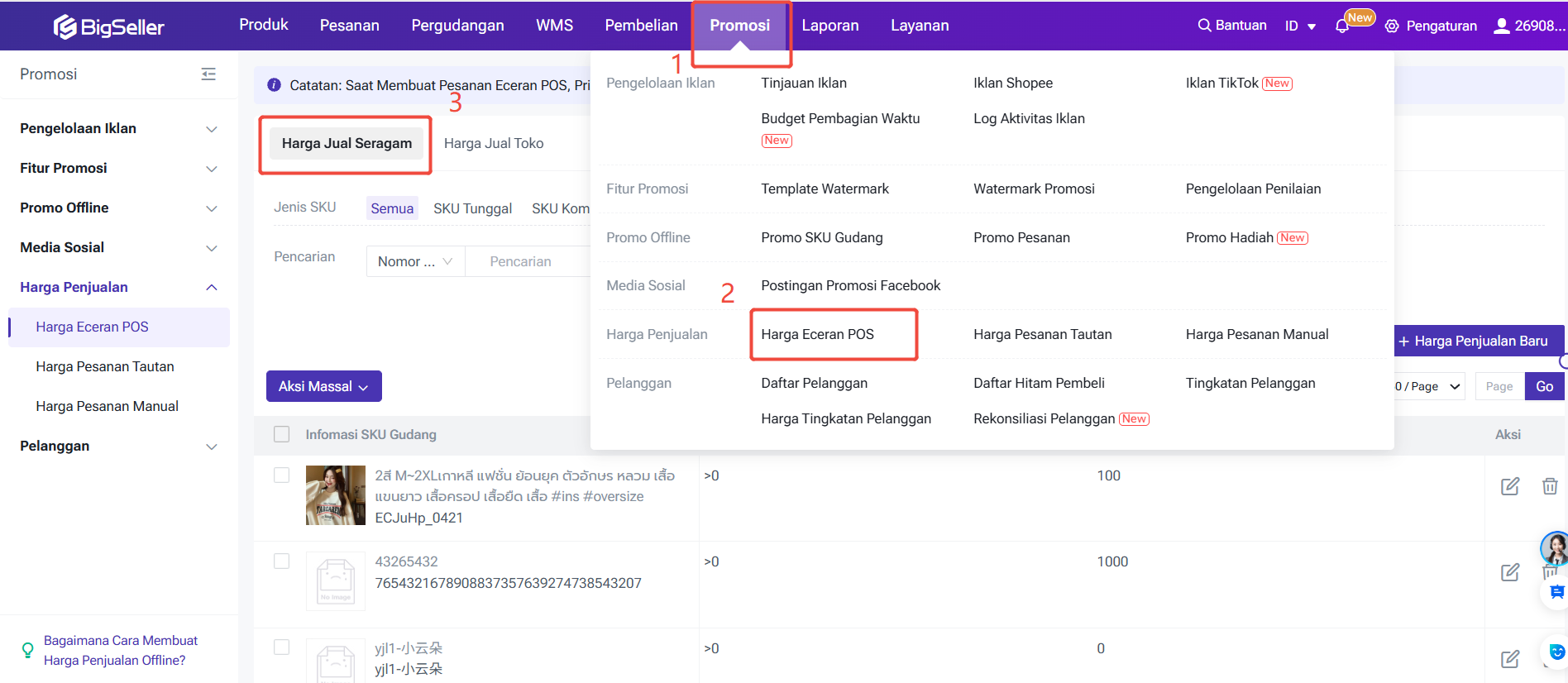The image size is (1568, 683).
Task: Click the BigSeller logo
Action: click(x=108, y=26)
